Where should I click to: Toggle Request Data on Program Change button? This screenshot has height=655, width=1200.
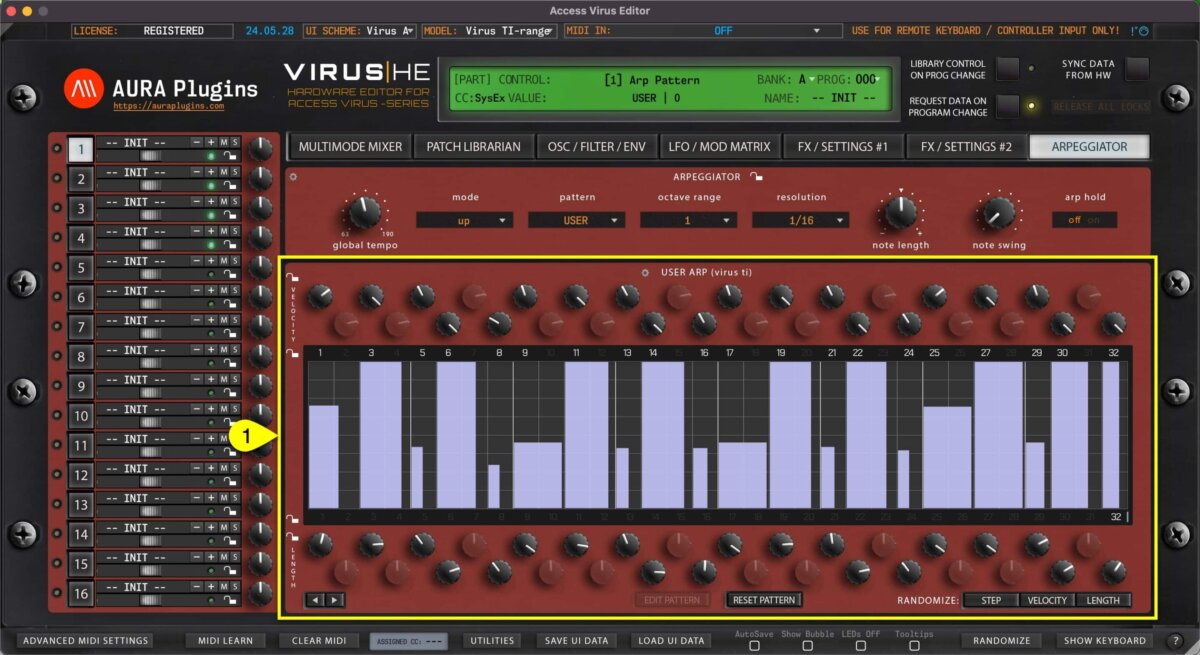pos(1008,106)
